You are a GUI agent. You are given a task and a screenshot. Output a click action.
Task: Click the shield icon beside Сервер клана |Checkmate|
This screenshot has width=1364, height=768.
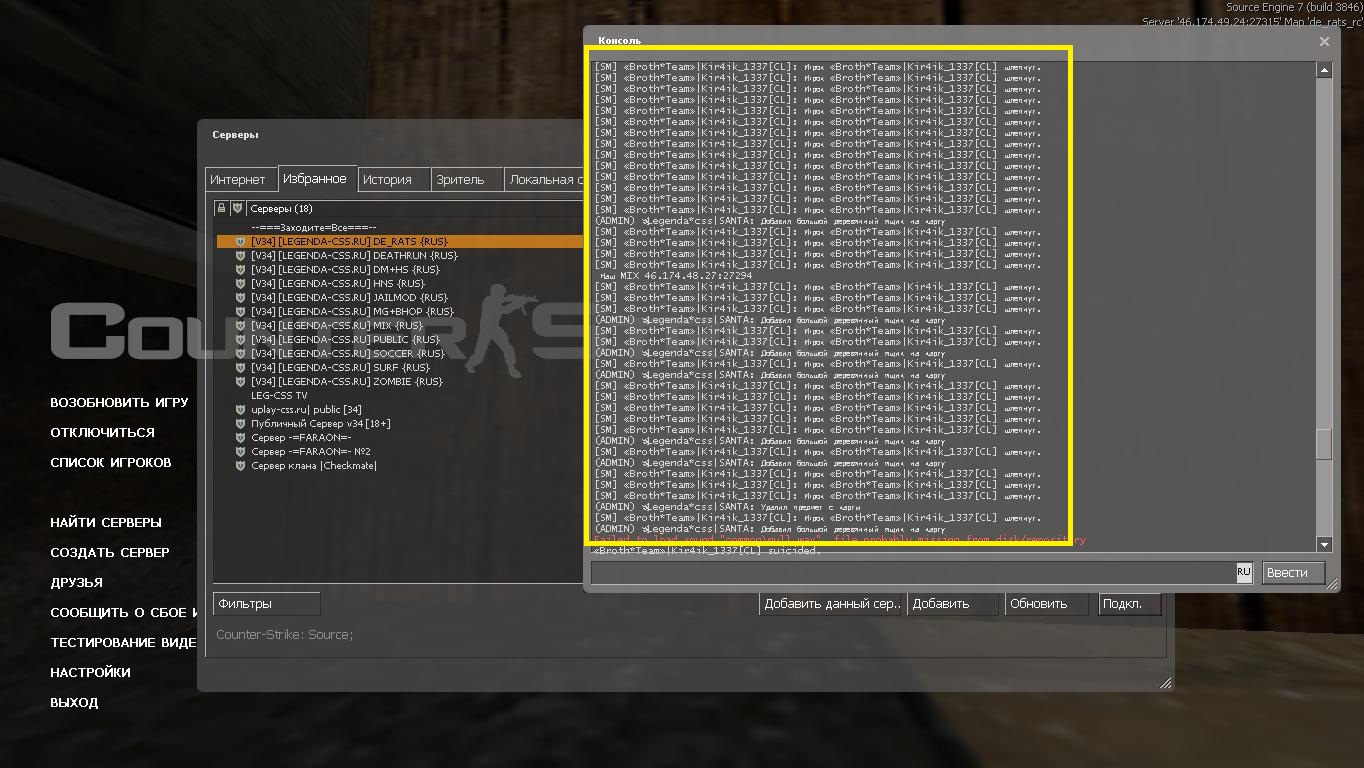(240, 465)
